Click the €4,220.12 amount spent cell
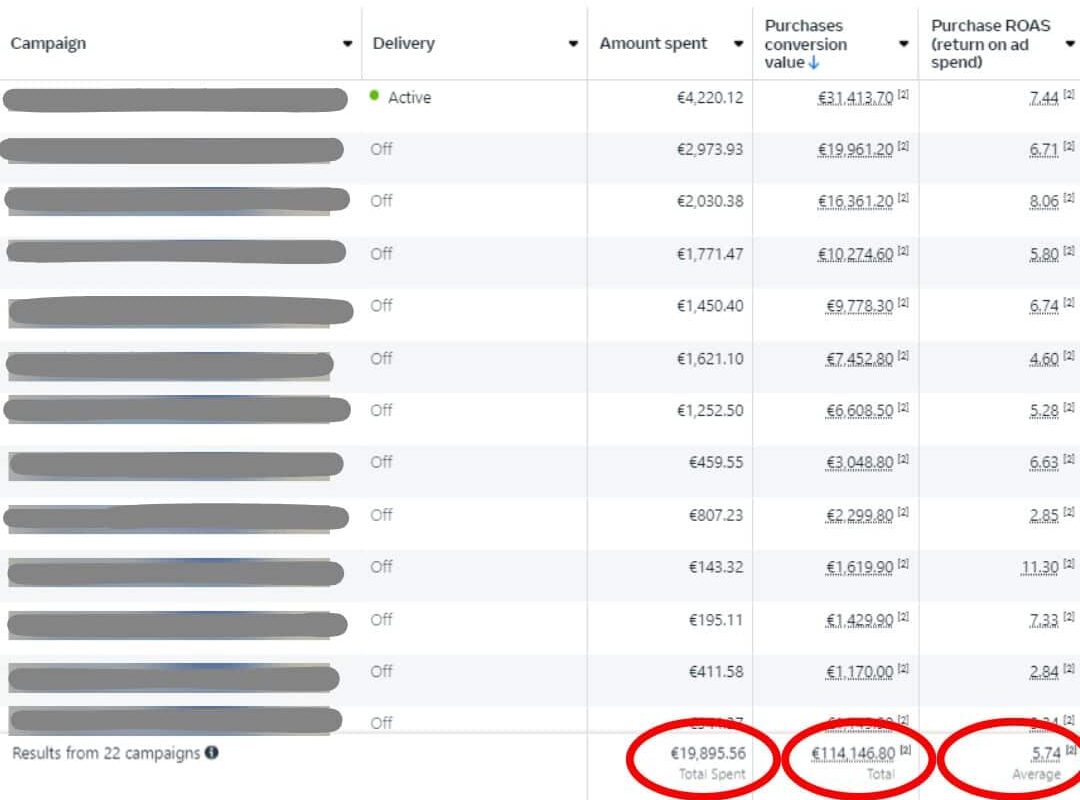 coord(709,97)
